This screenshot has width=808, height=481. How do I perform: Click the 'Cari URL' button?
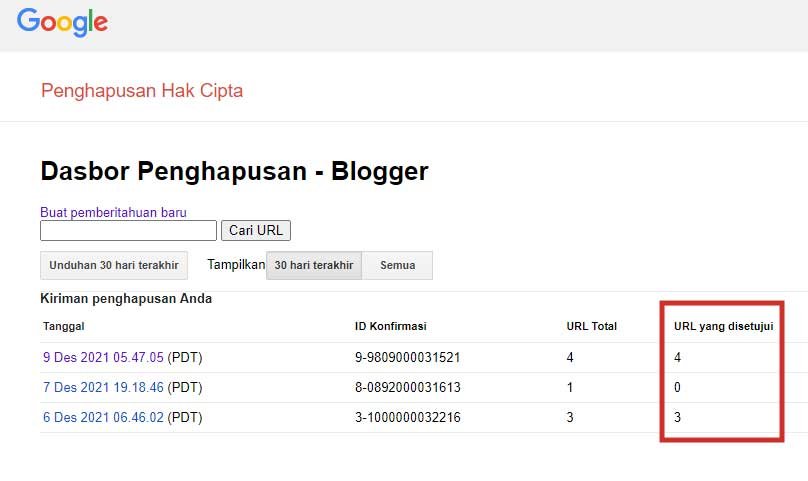coord(256,230)
